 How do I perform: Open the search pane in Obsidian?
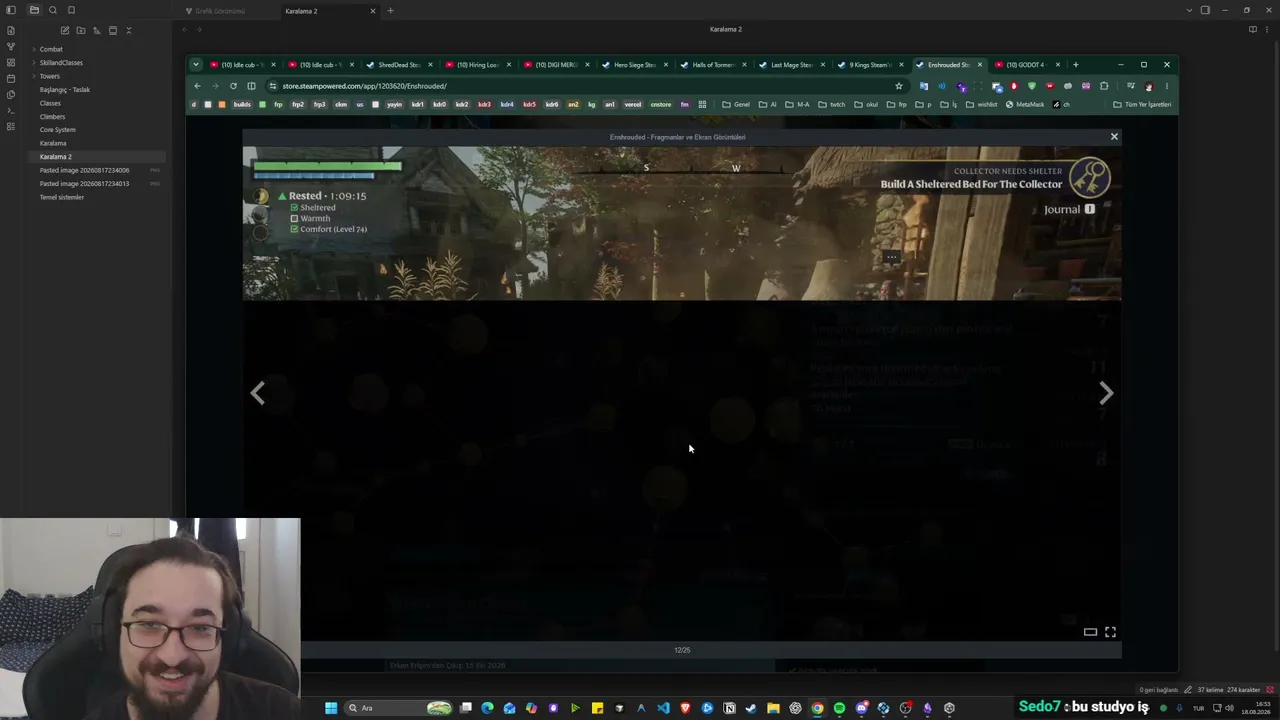click(x=53, y=10)
